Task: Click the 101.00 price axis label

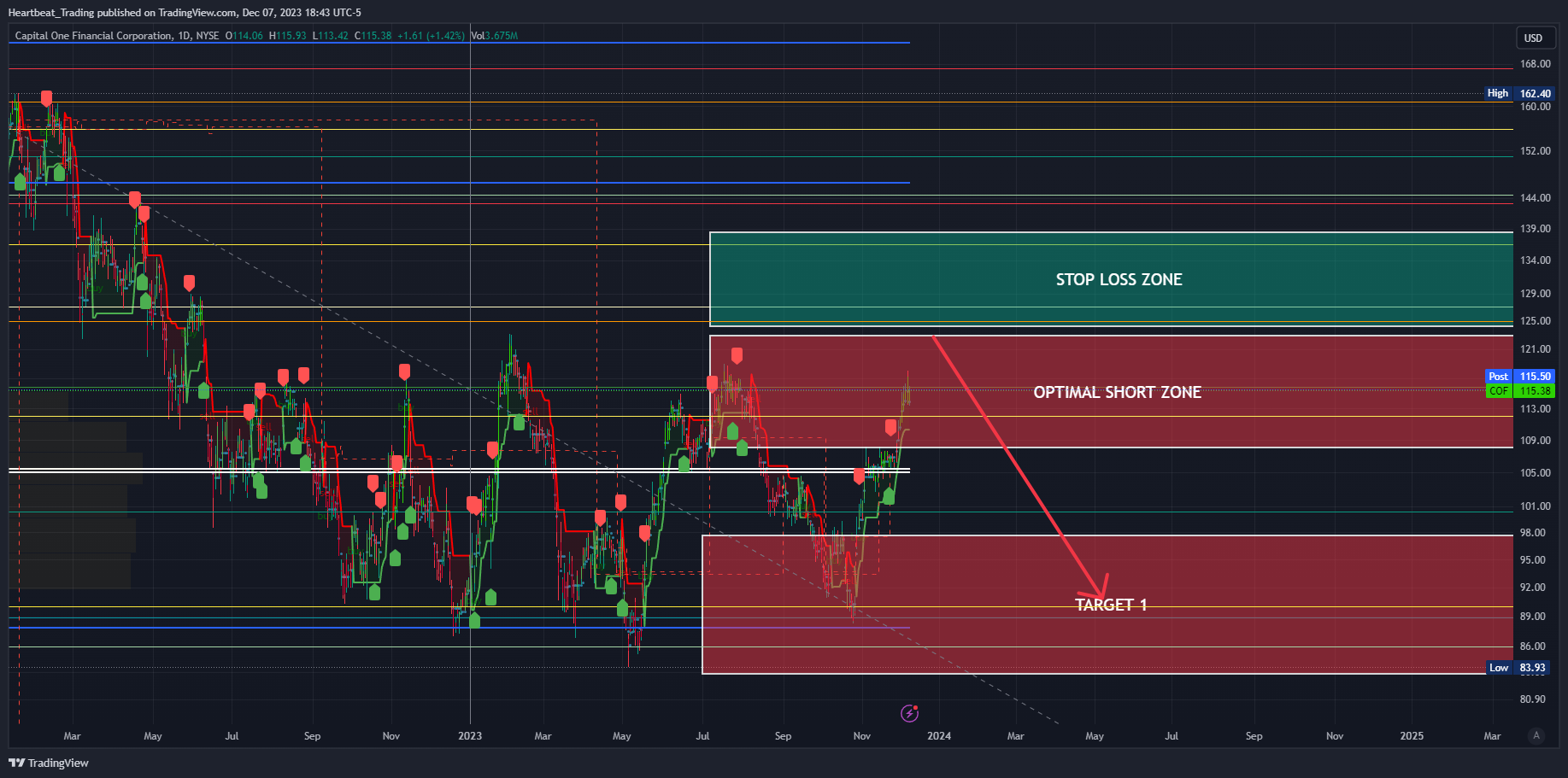Action: coord(1535,506)
